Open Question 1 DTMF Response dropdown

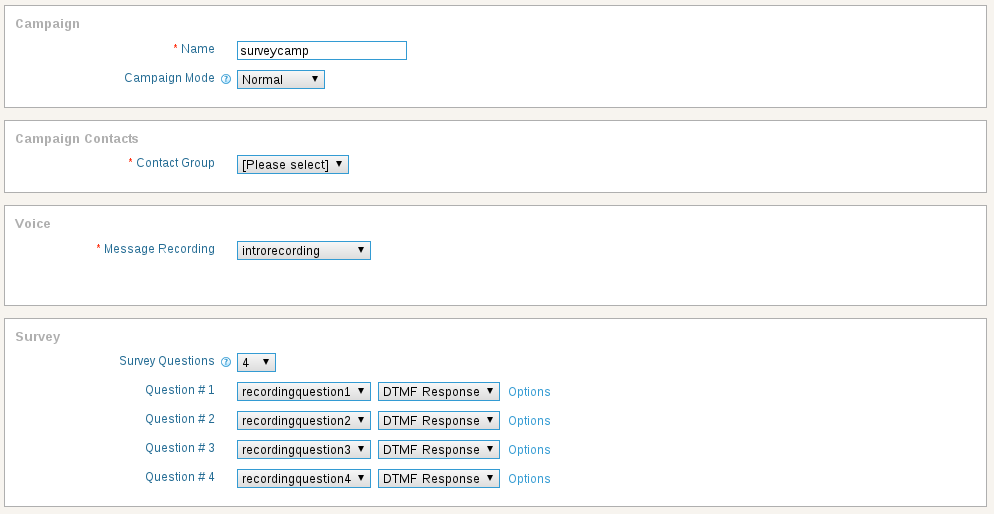[439, 391]
